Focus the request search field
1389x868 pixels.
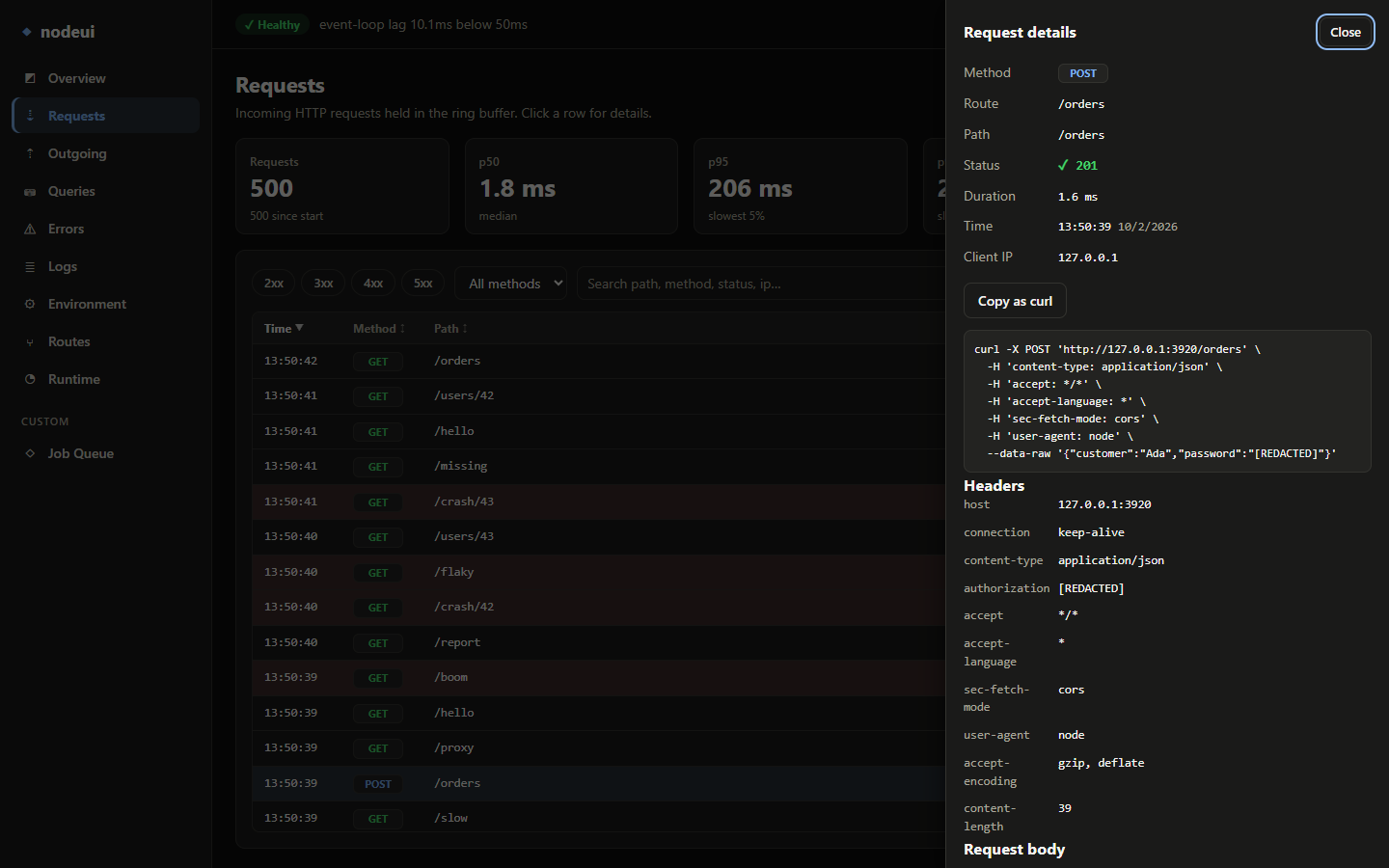[762, 284]
